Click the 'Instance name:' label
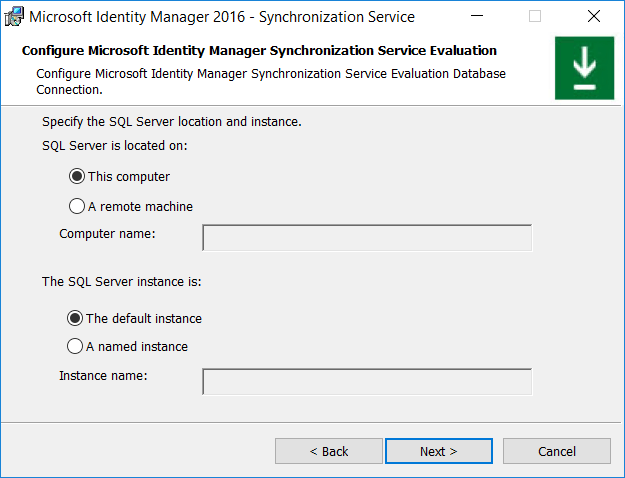Screen dimensions: 625x478 click(103, 376)
